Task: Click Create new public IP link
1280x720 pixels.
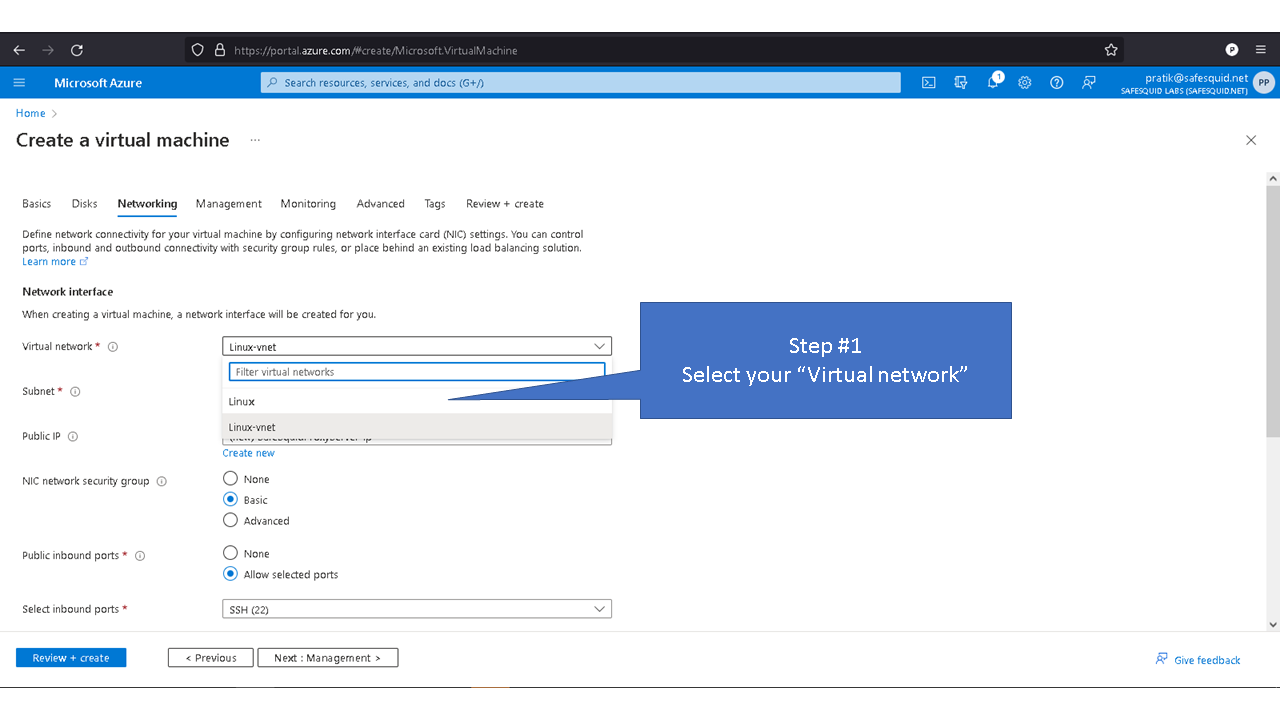Action: pos(249,453)
